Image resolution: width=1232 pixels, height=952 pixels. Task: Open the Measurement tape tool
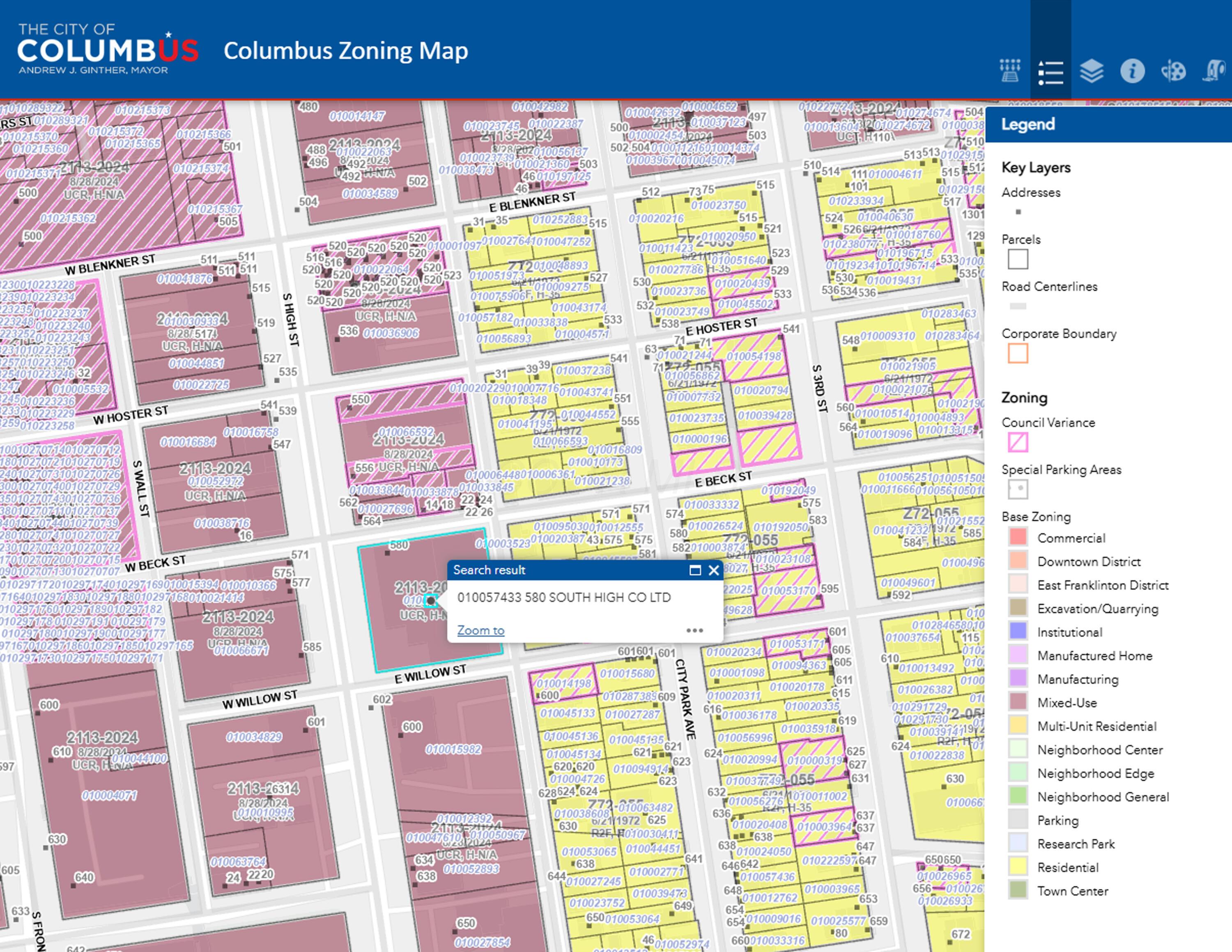(x=1214, y=71)
